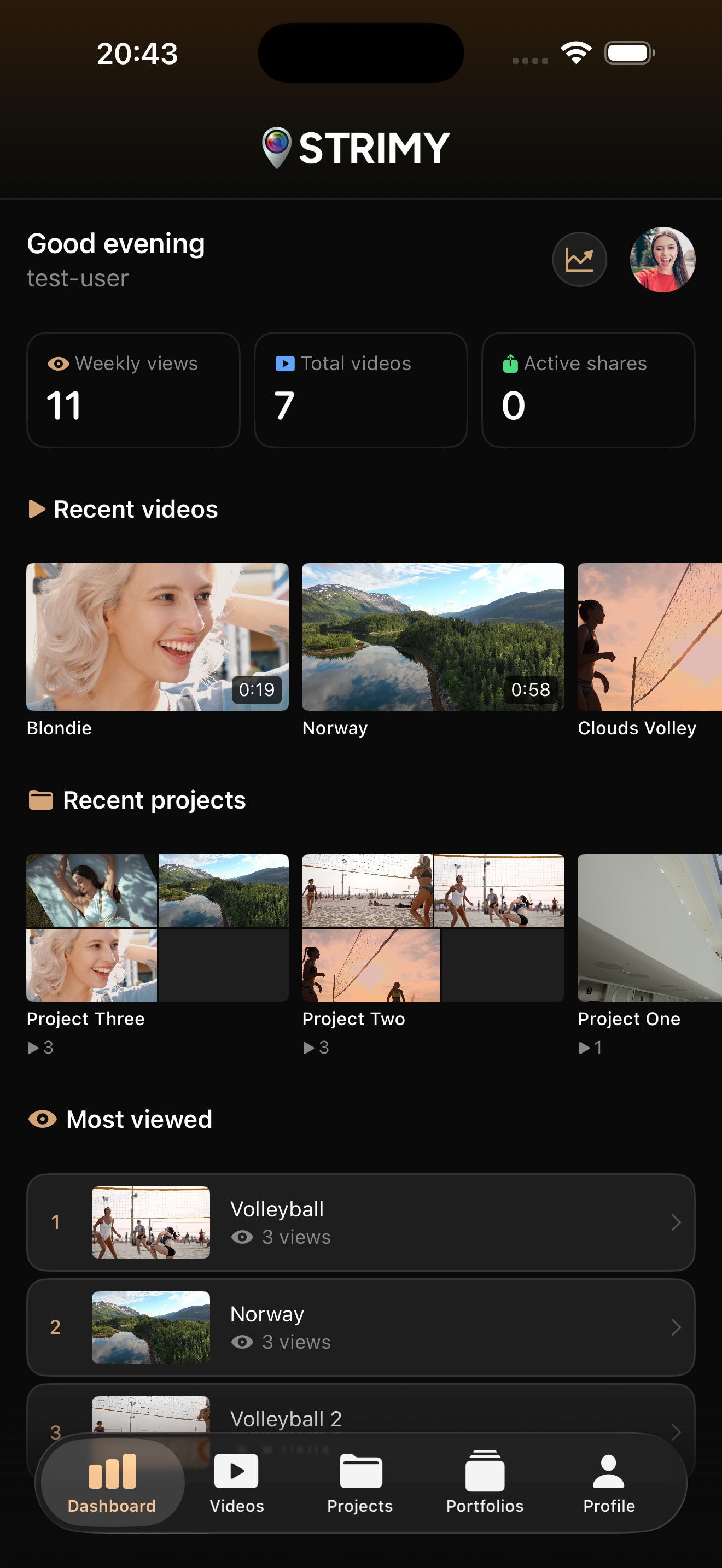Tap the Project Three title
The height and width of the screenshot is (1568, 722).
(86, 1019)
